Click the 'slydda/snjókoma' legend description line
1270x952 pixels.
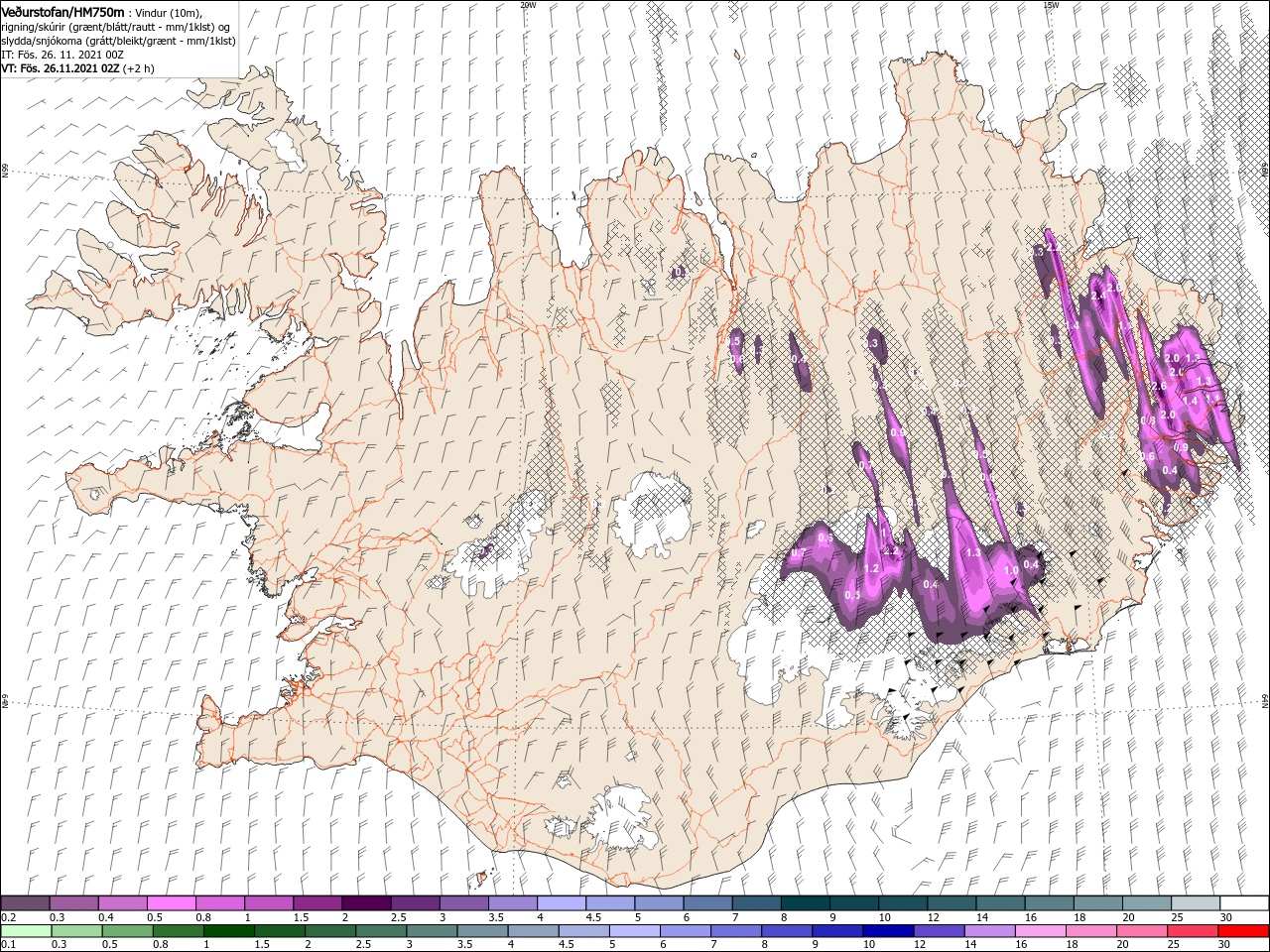point(118,41)
